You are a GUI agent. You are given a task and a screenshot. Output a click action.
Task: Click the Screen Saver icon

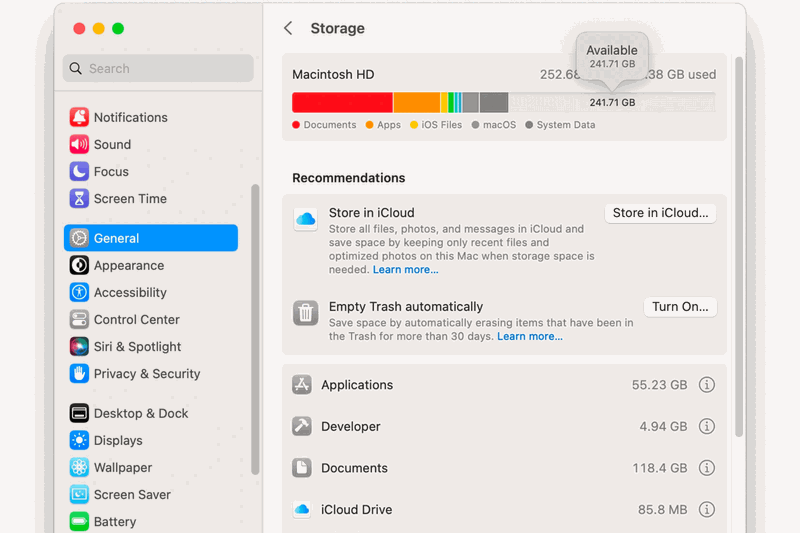click(79, 494)
